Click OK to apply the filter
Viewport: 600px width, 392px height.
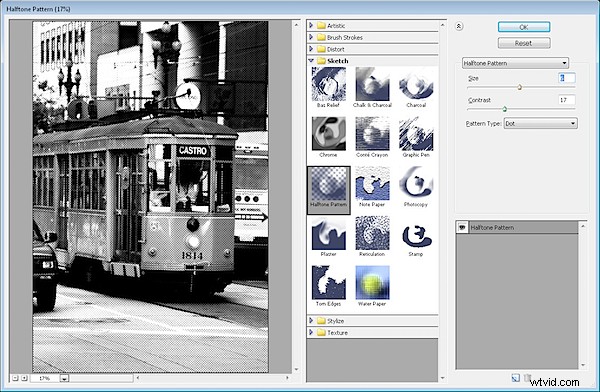click(524, 27)
